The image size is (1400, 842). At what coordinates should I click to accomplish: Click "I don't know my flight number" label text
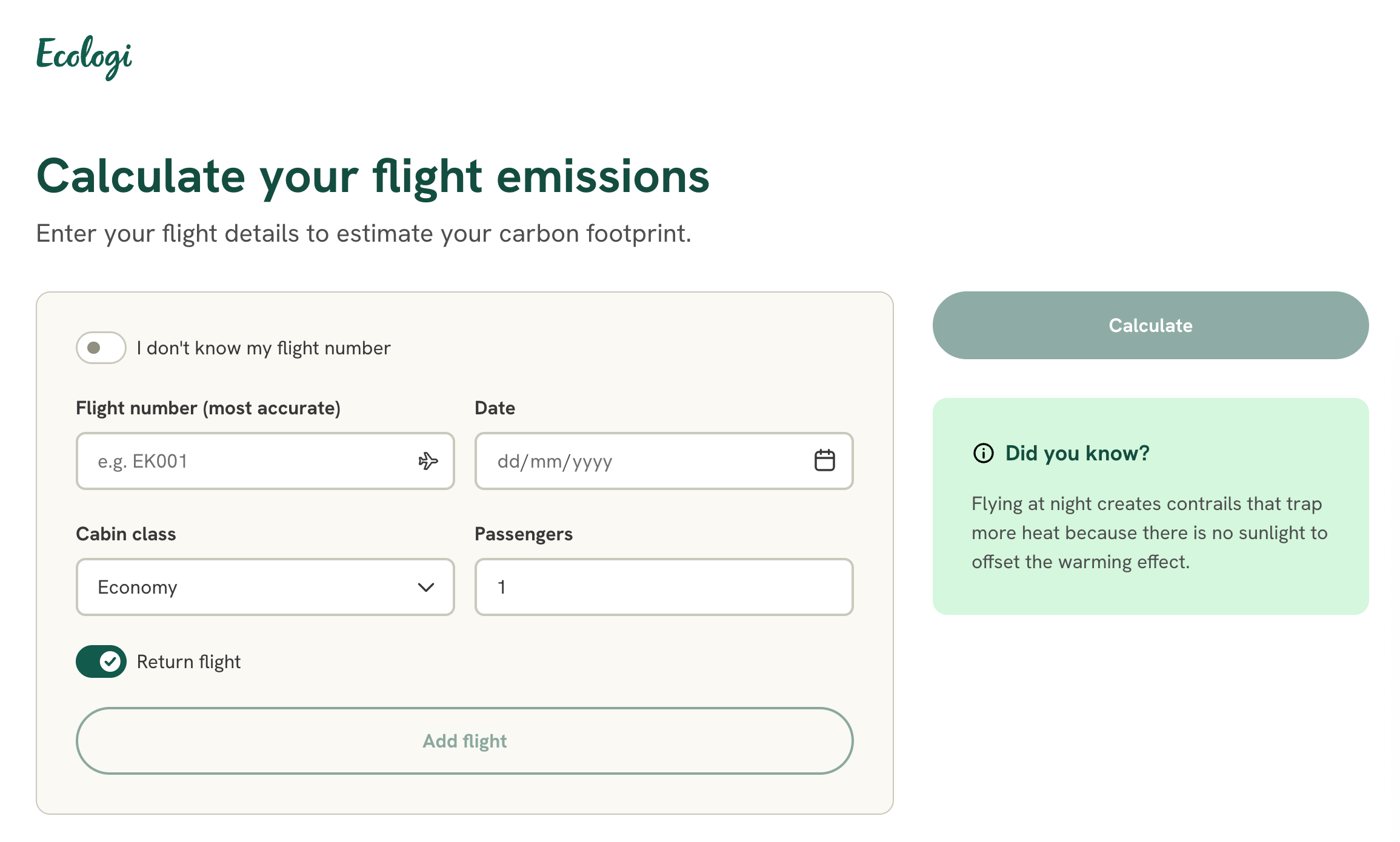[x=264, y=348]
